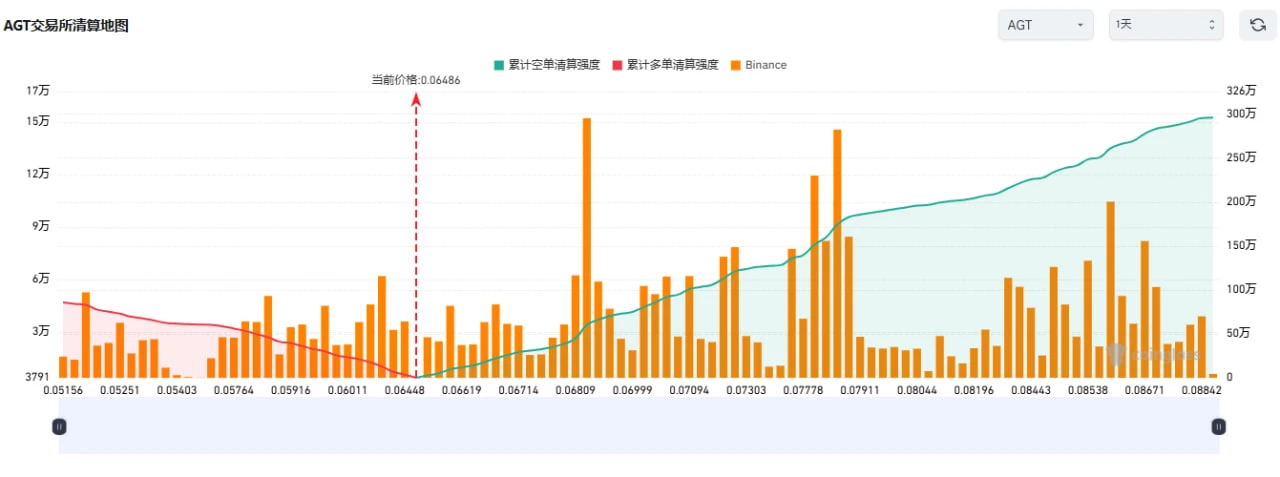Click left axis value 17万

(x=38, y=91)
